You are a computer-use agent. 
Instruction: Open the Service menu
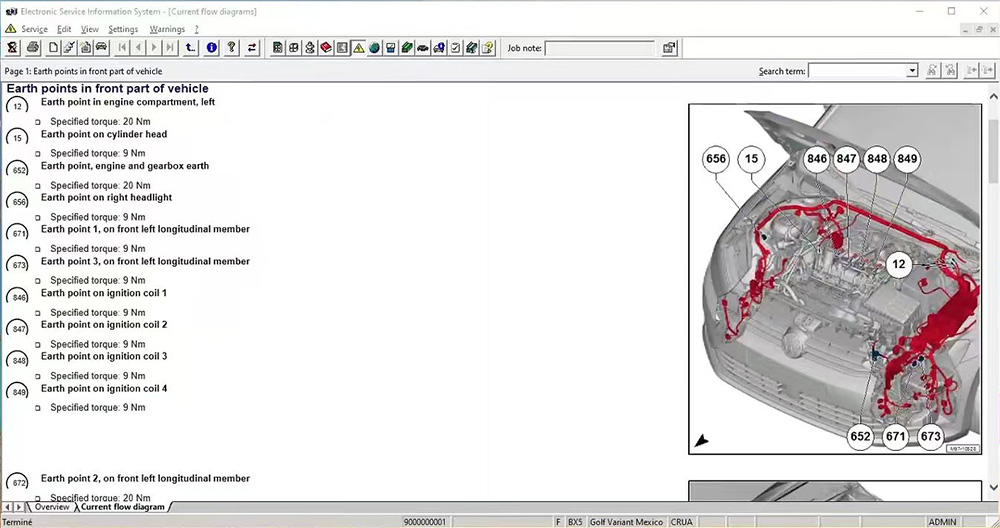tap(34, 29)
